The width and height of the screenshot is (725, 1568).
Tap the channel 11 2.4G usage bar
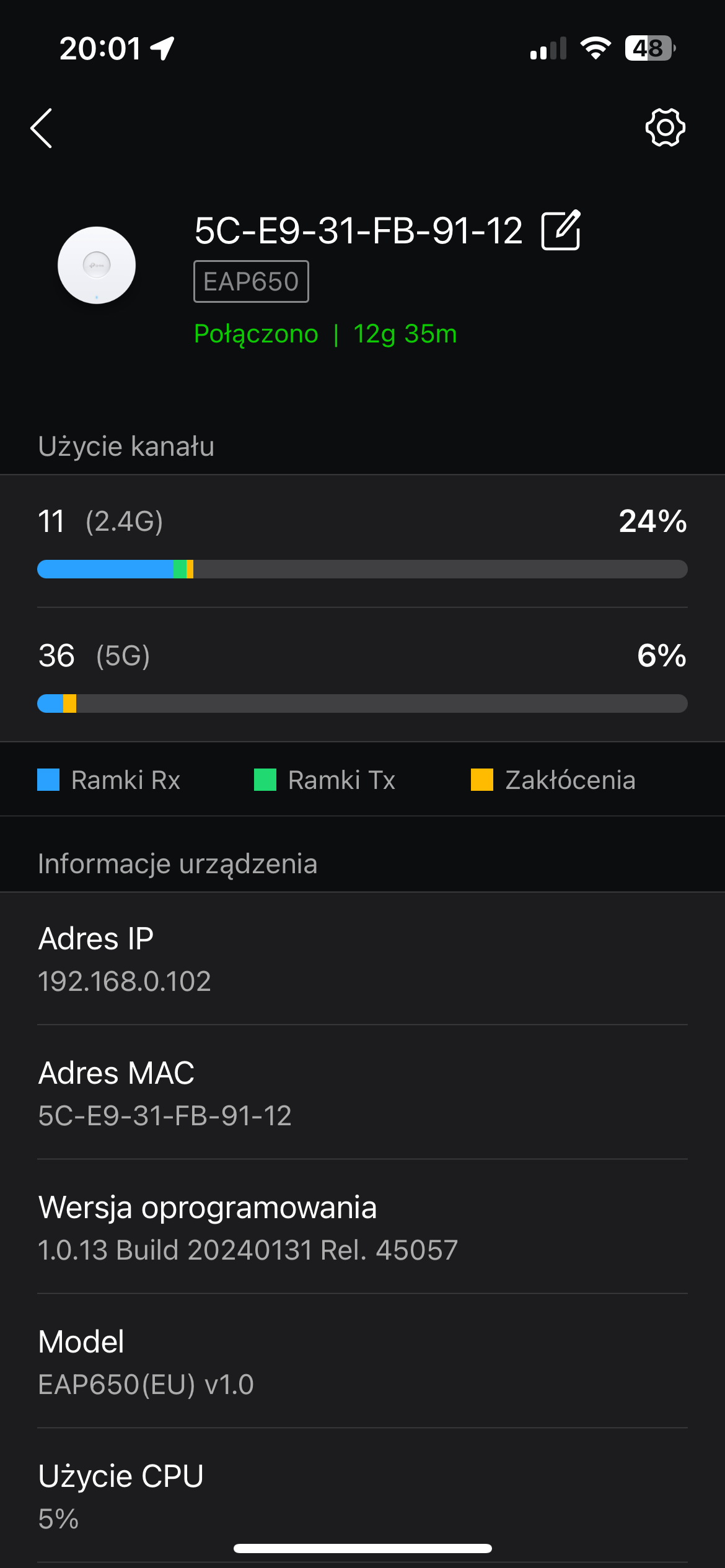coord(362,569)
